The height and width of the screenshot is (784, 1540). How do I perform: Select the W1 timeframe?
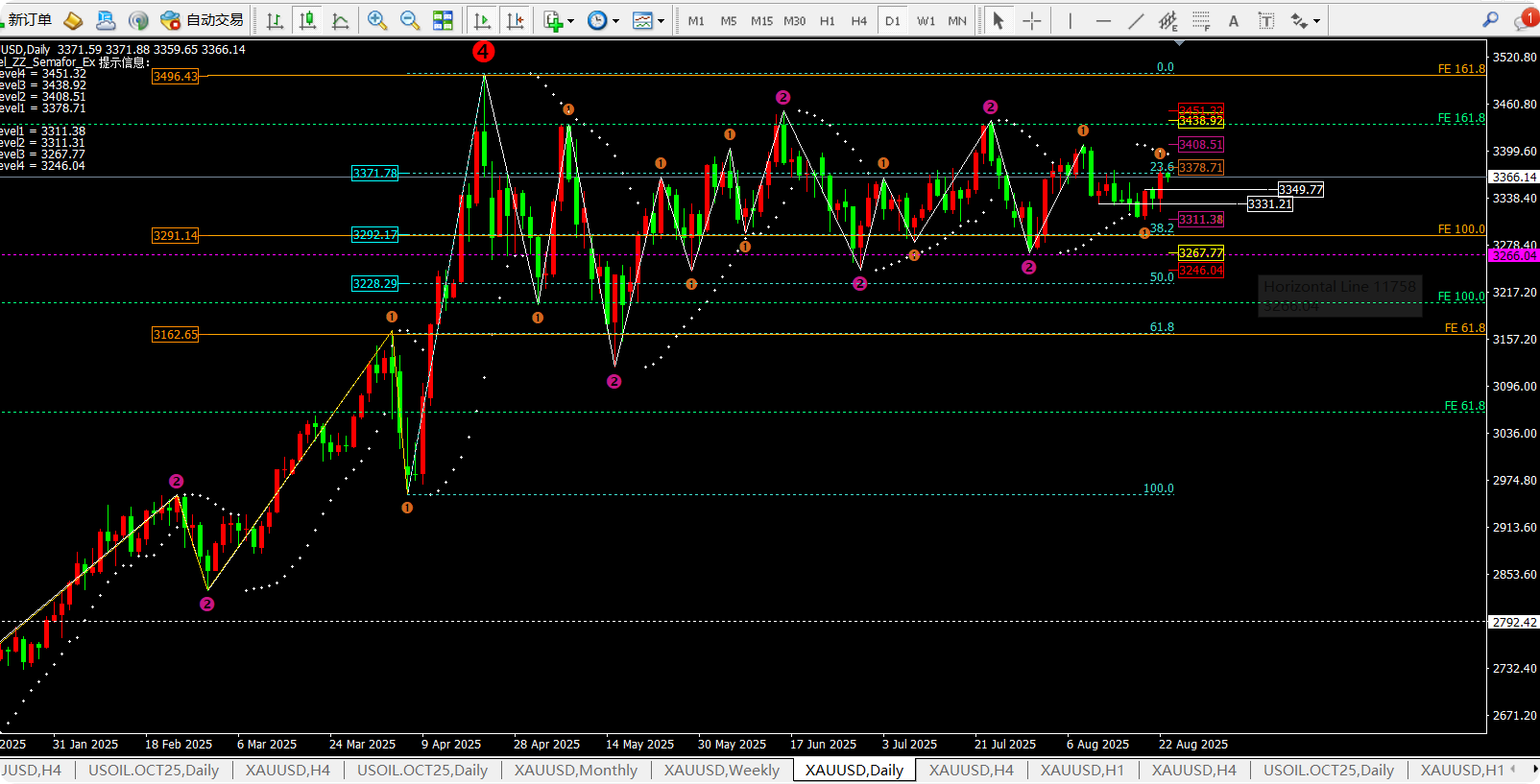point(926,20)
